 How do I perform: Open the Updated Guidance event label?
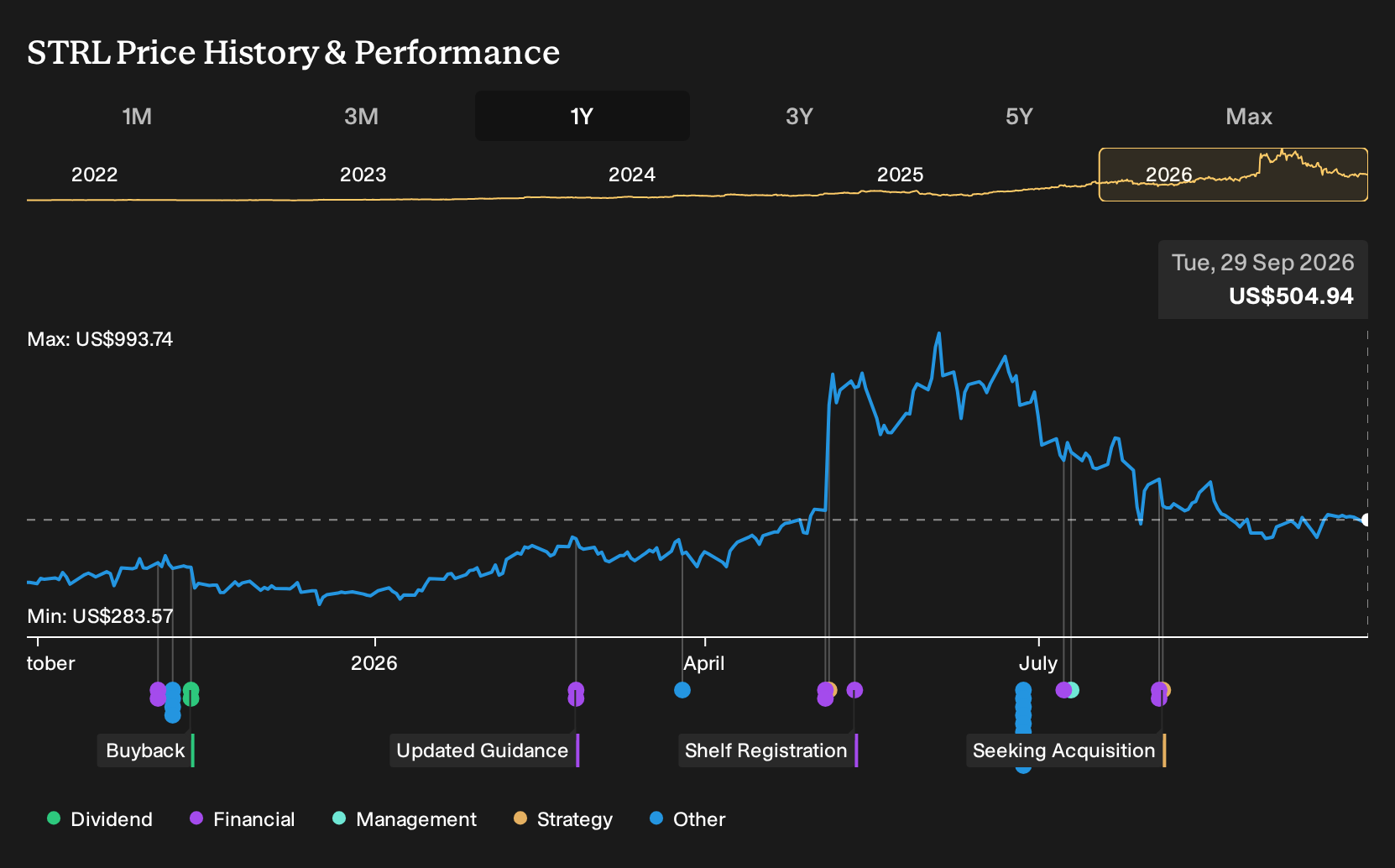coord(484,750)
